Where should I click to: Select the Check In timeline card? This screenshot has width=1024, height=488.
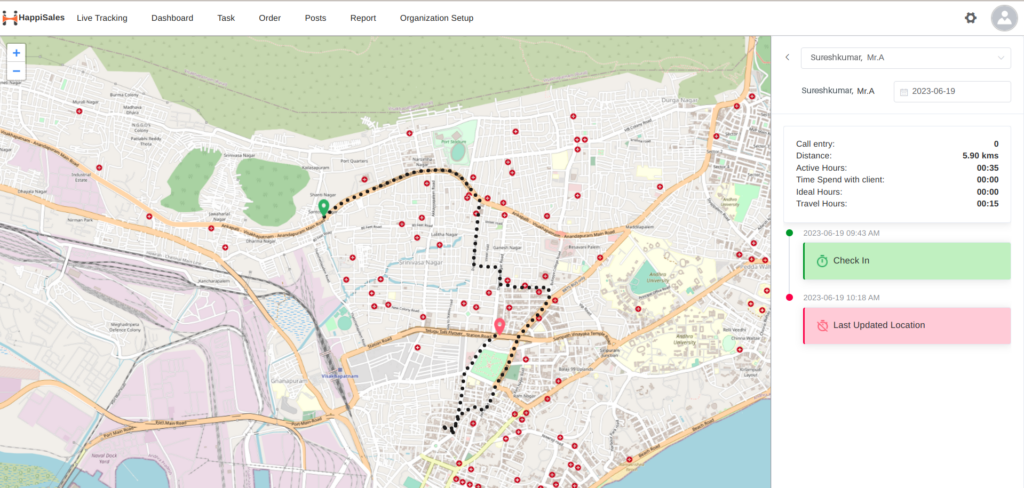[x=906, y=261]
